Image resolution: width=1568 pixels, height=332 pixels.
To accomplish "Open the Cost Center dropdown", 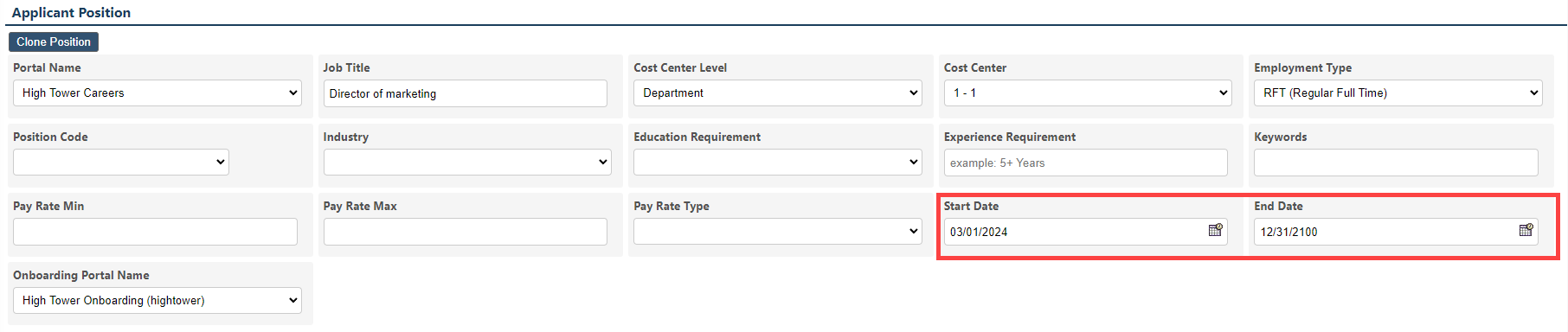I will (1088, 93).
